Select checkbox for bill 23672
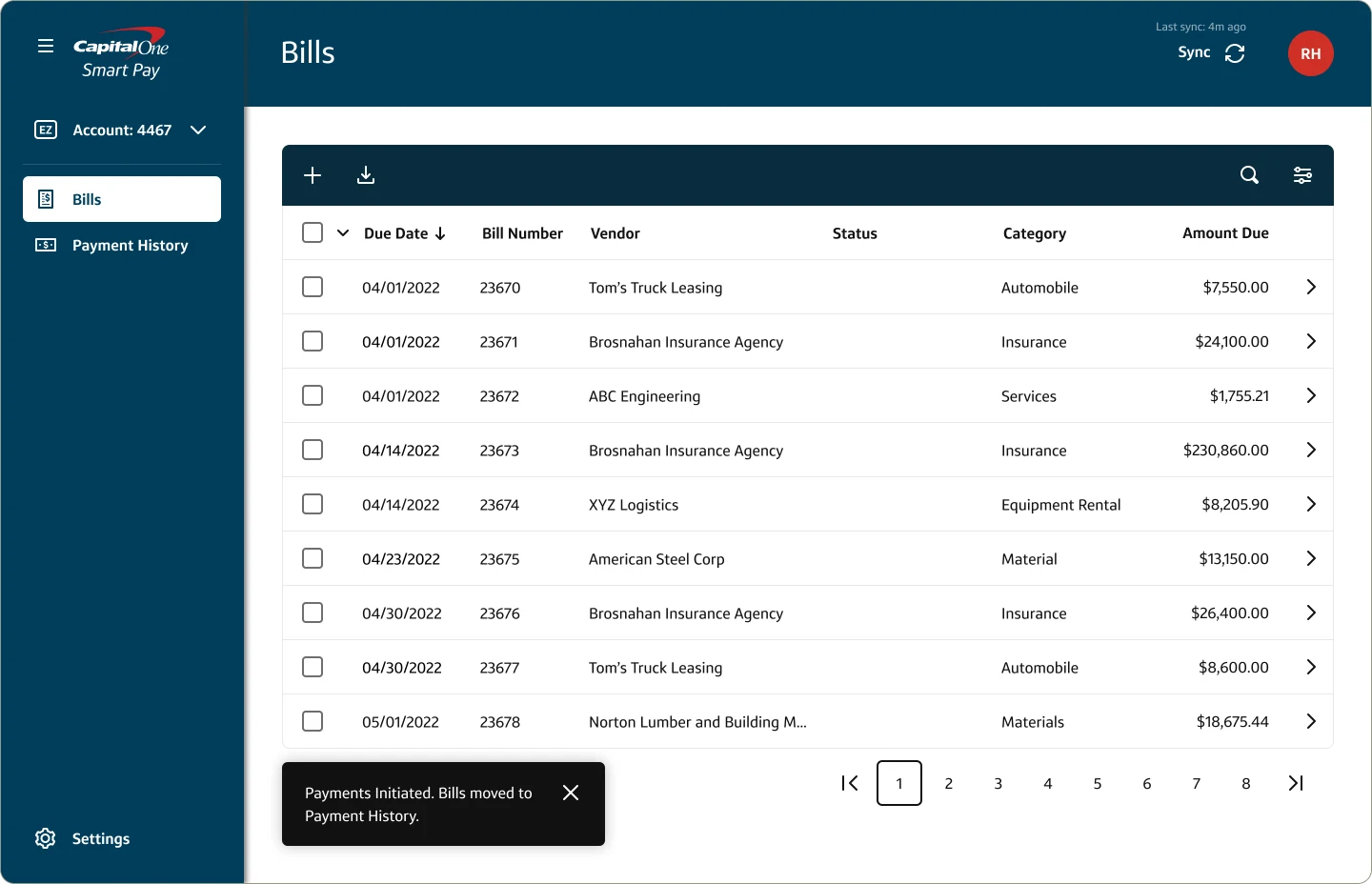 313,395
